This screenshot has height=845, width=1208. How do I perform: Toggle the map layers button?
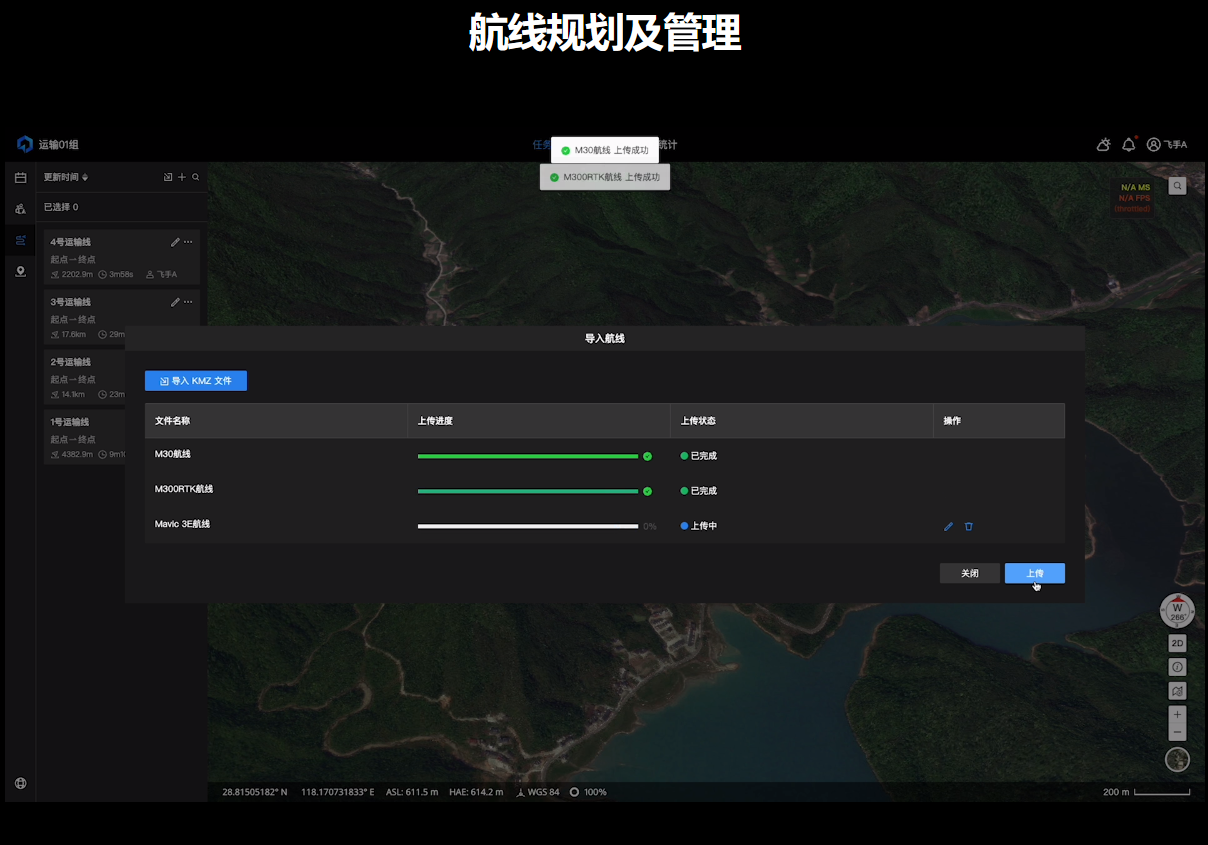1177,691
